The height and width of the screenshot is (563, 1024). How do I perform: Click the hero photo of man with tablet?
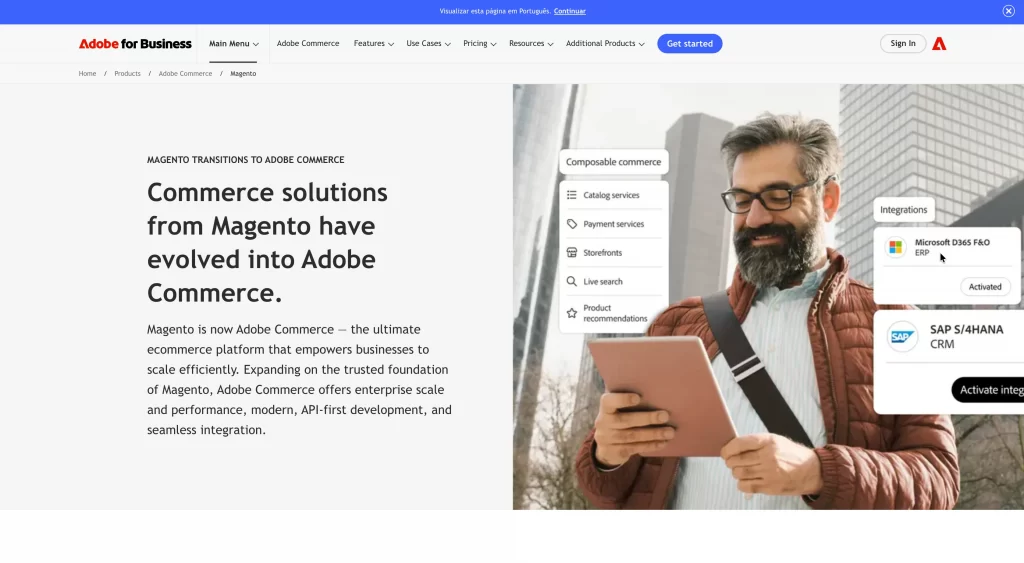pyautogui.click(x=768, y=297)
